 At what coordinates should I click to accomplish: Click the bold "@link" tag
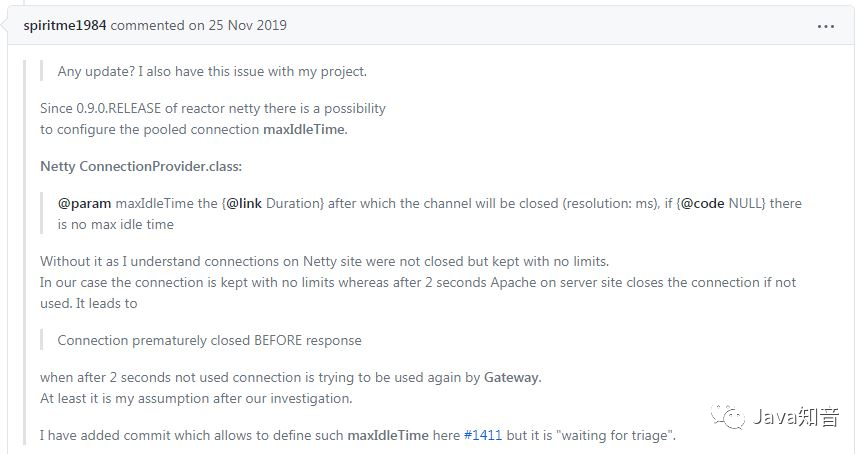244,203
